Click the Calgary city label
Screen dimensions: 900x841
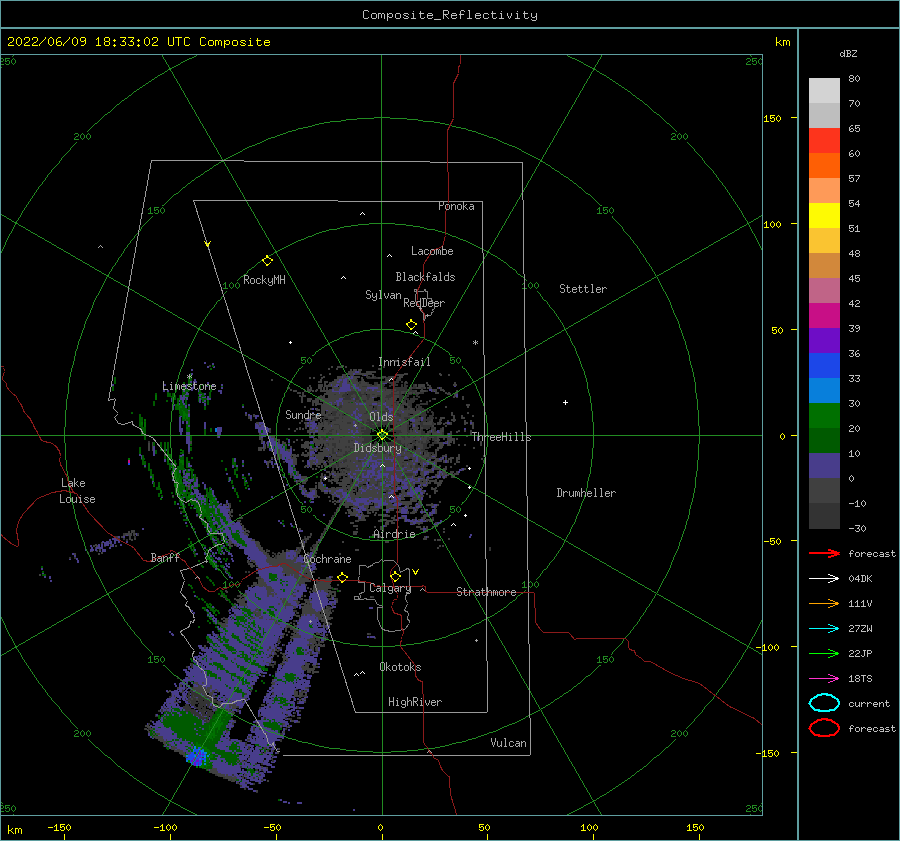click(x=390, y=588)
